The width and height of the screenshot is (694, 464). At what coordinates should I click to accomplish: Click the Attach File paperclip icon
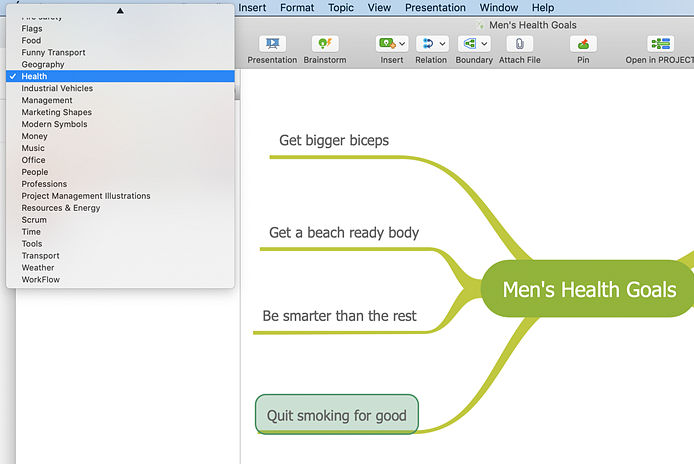(520, 44)
